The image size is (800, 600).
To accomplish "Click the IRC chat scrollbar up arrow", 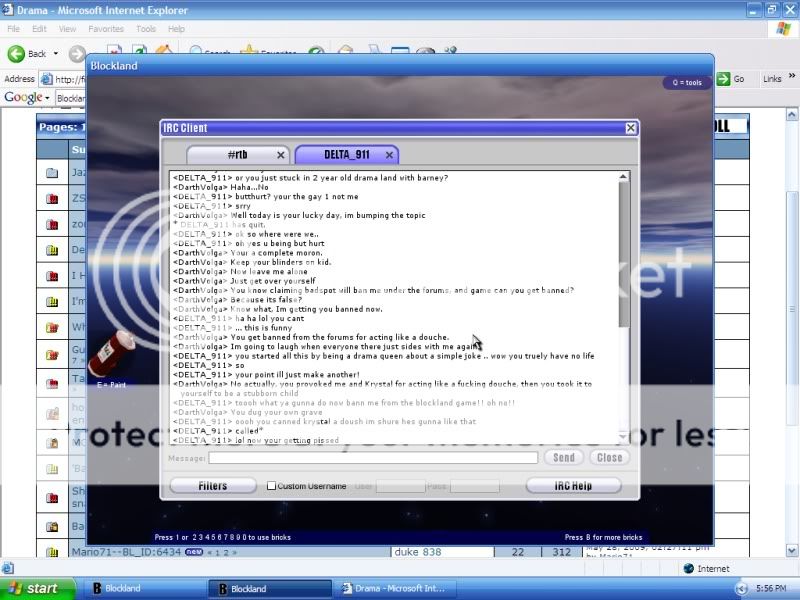I will [x=623, y=177].
